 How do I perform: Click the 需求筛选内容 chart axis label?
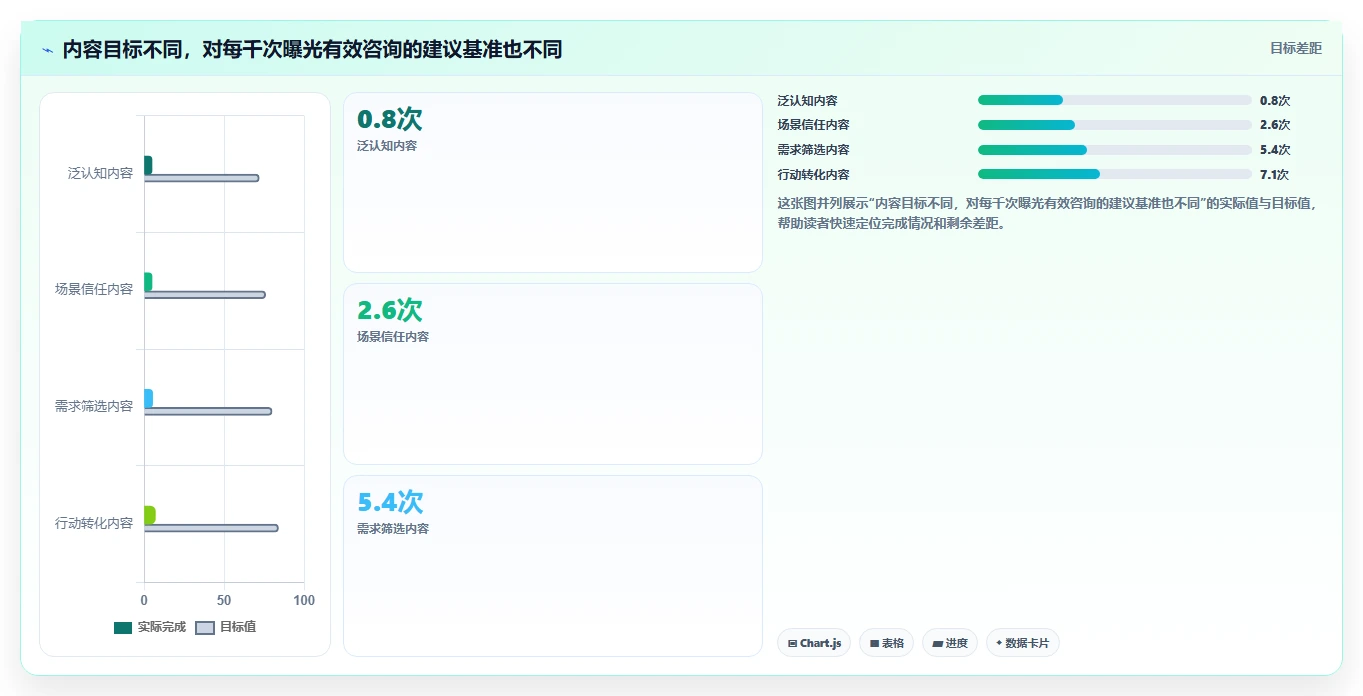pos(94,406)
